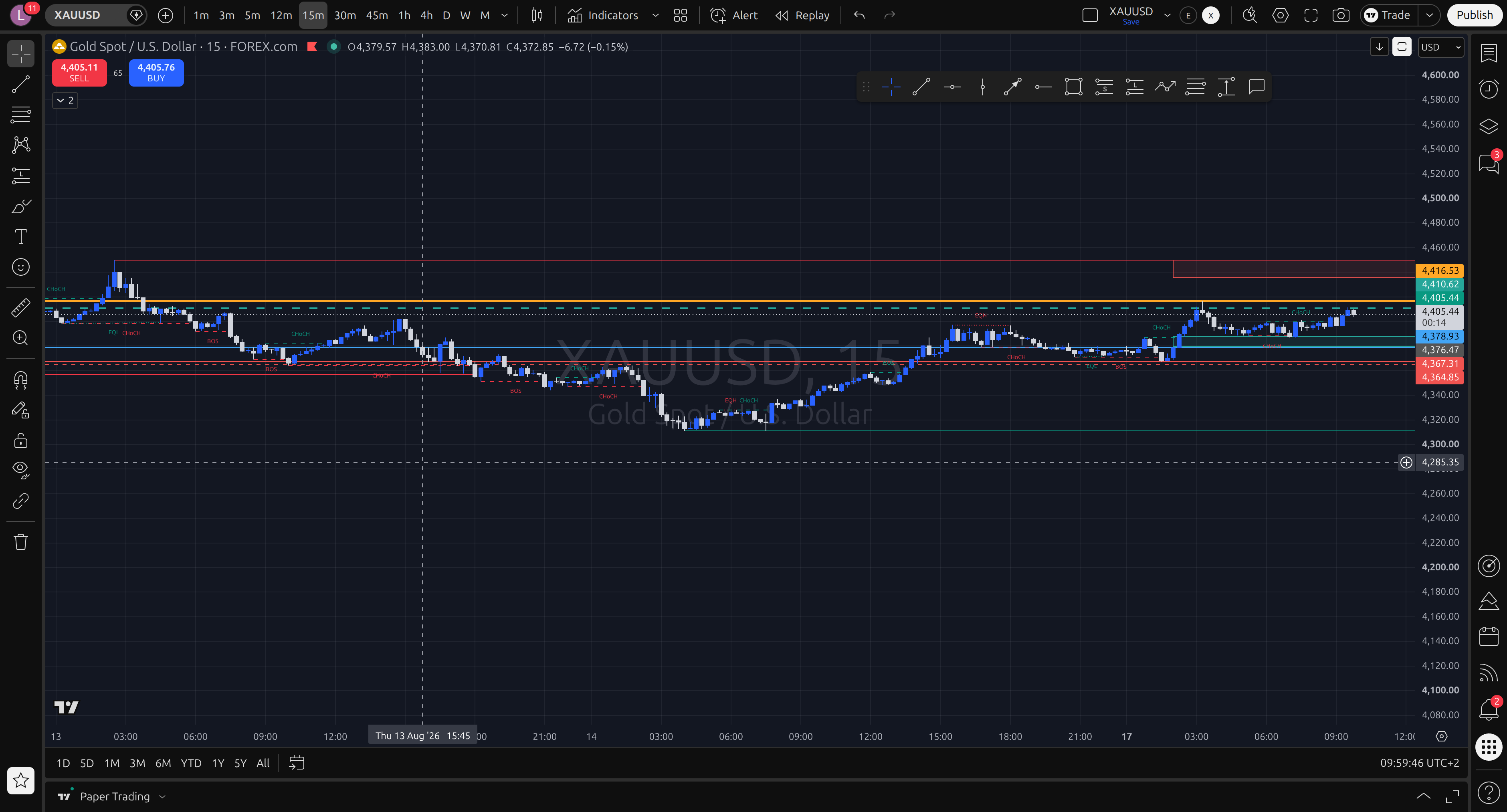Image resolution: width=1507 pixels, height=812 pixels.
Task: Click the blue BUY button
Action: tap(156, 73)
